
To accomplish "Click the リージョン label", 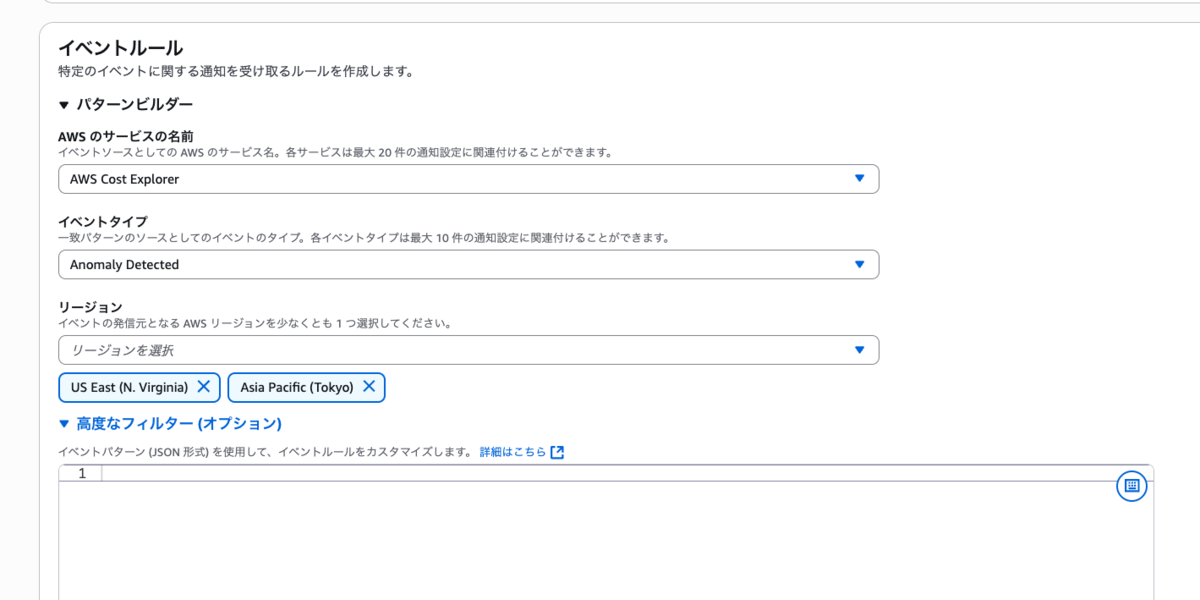I will [x=90, y=307].
